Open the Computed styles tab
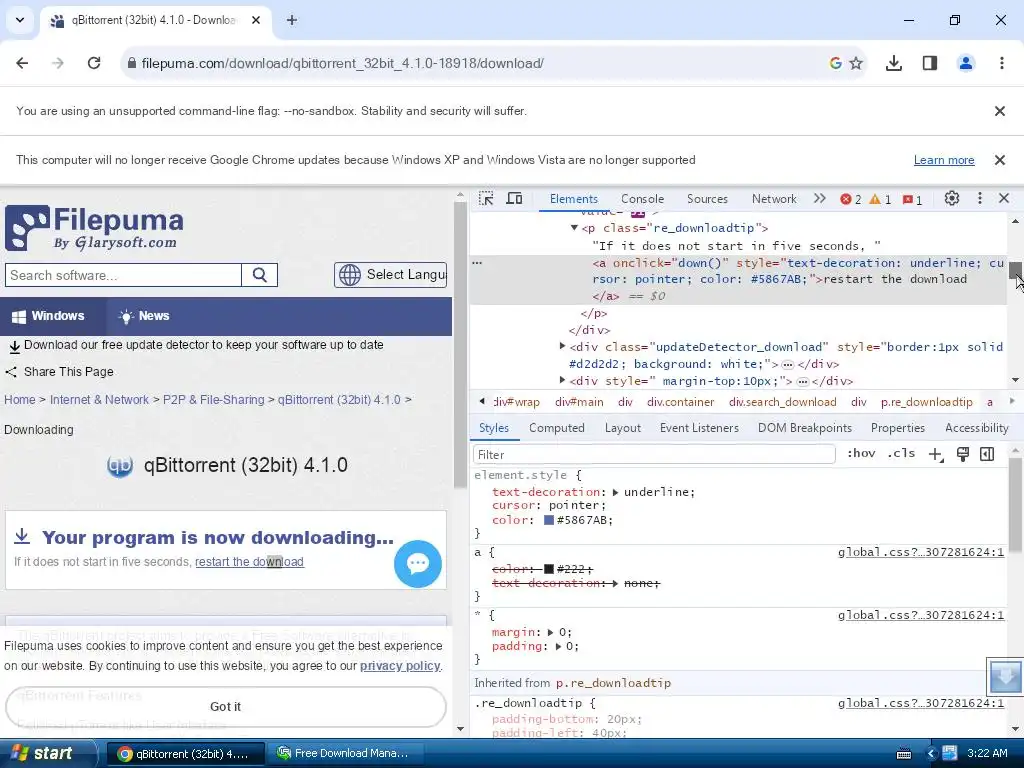Viewport: 1024px width, 768px height. click(556, 428)
